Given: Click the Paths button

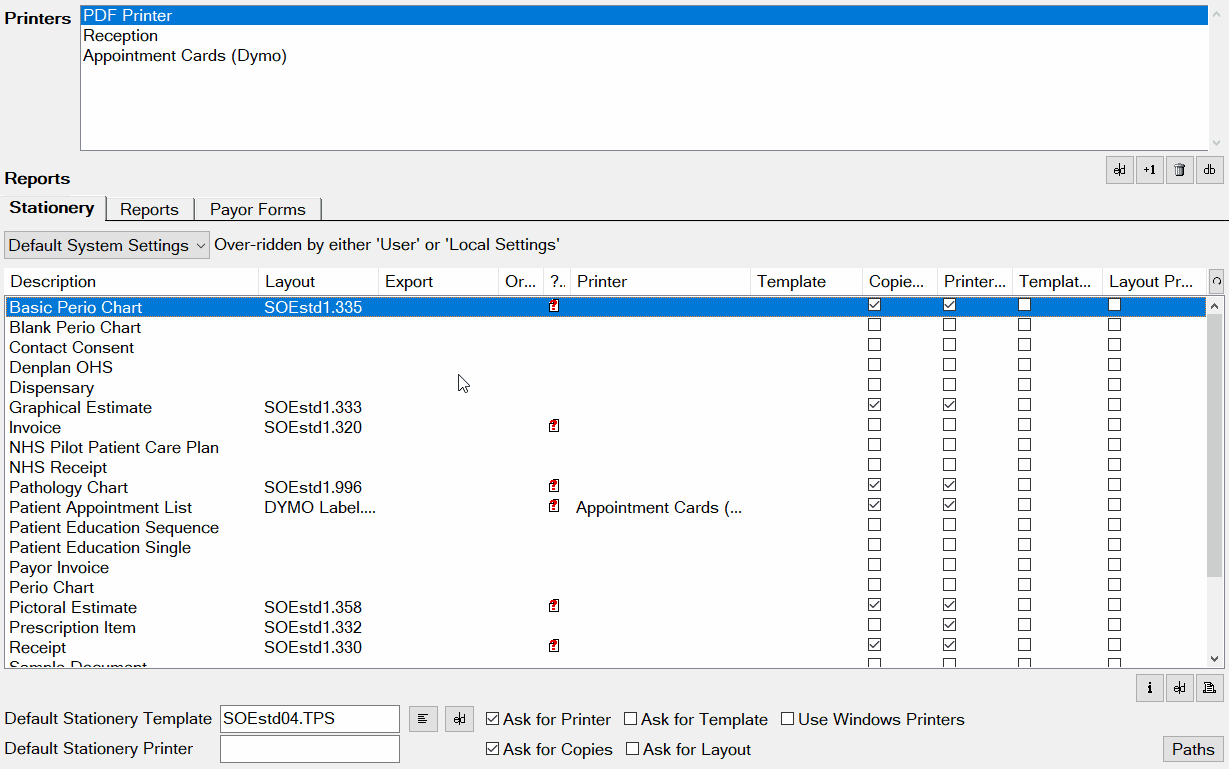Looking at the screenshot, I should 1192,749.
